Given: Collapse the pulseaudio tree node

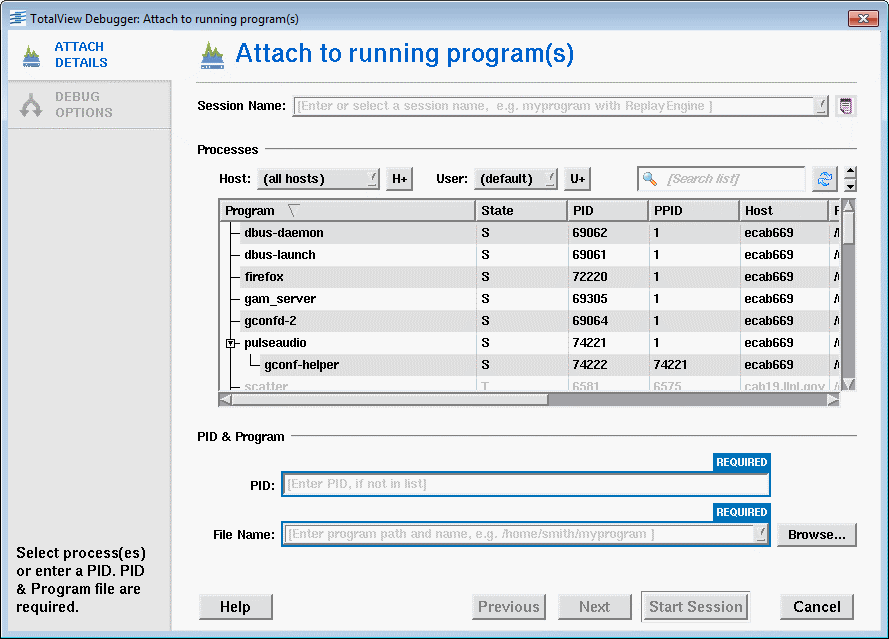Looking at the screenshot, I should pyautogui.click(x=230, y=343).
